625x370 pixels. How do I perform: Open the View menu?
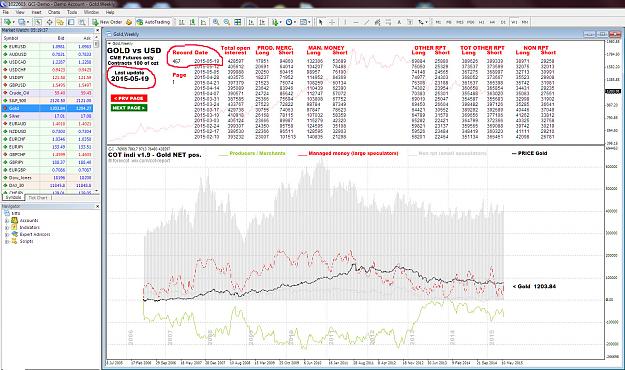(x=20, y=12)
